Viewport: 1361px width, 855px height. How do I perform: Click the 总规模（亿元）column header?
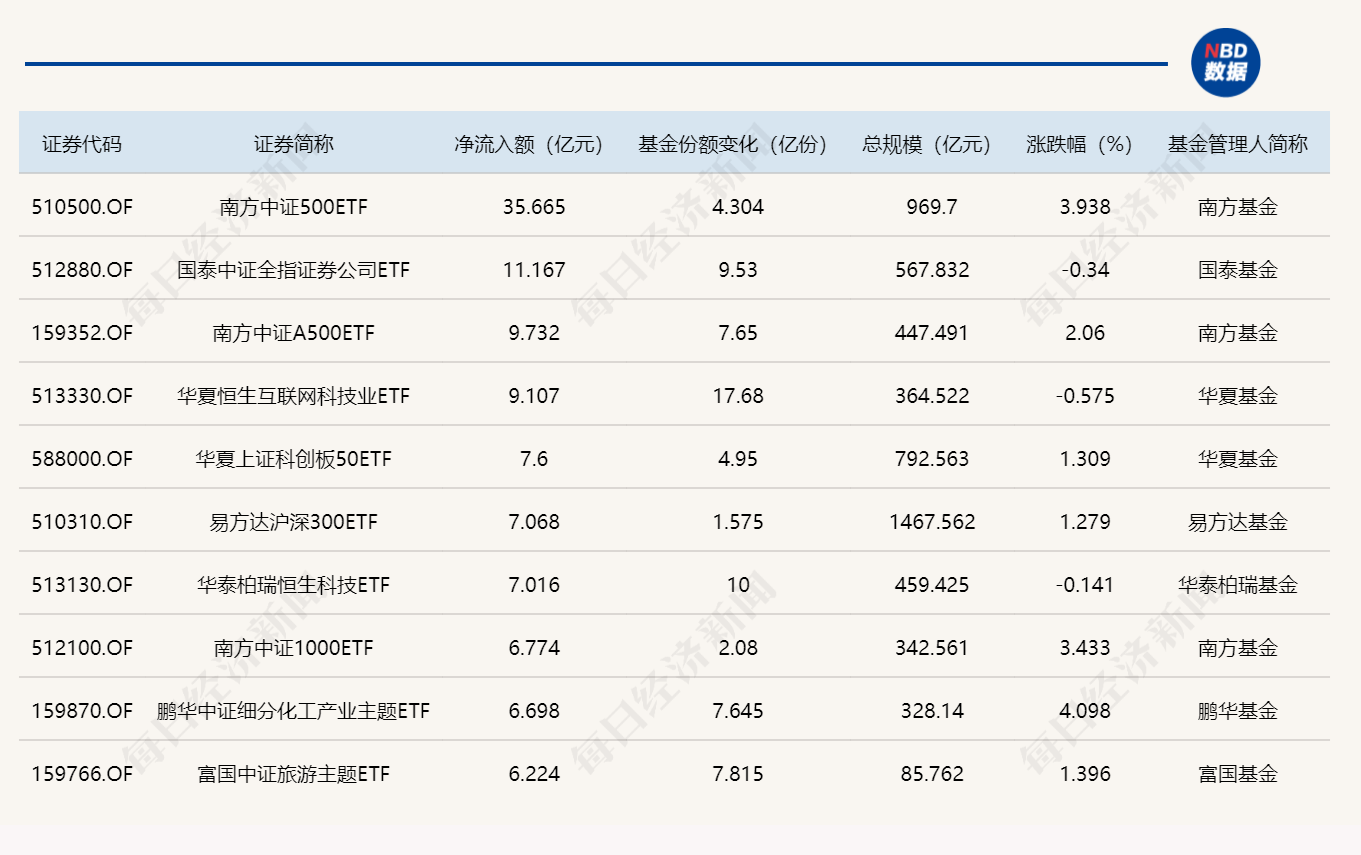924,143
